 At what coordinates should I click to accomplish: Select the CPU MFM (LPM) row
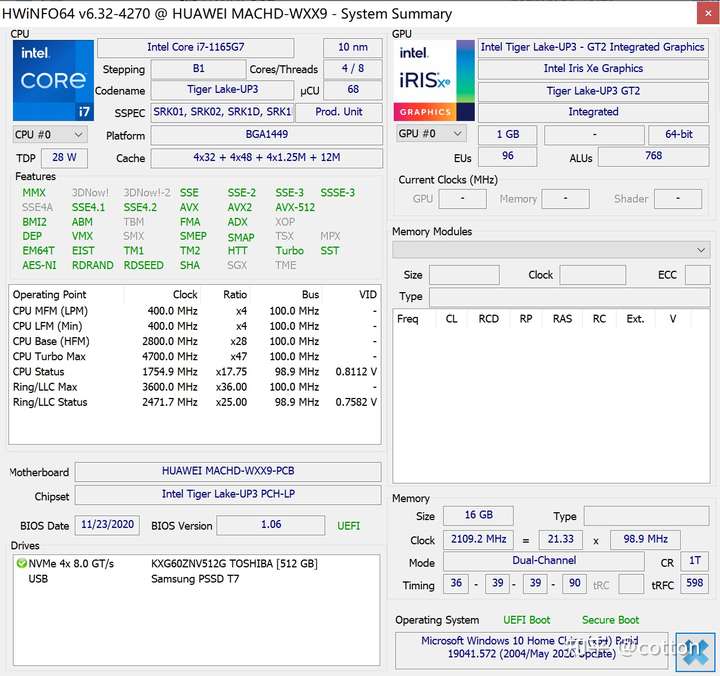pyautogui.click(x=195, y=311)
